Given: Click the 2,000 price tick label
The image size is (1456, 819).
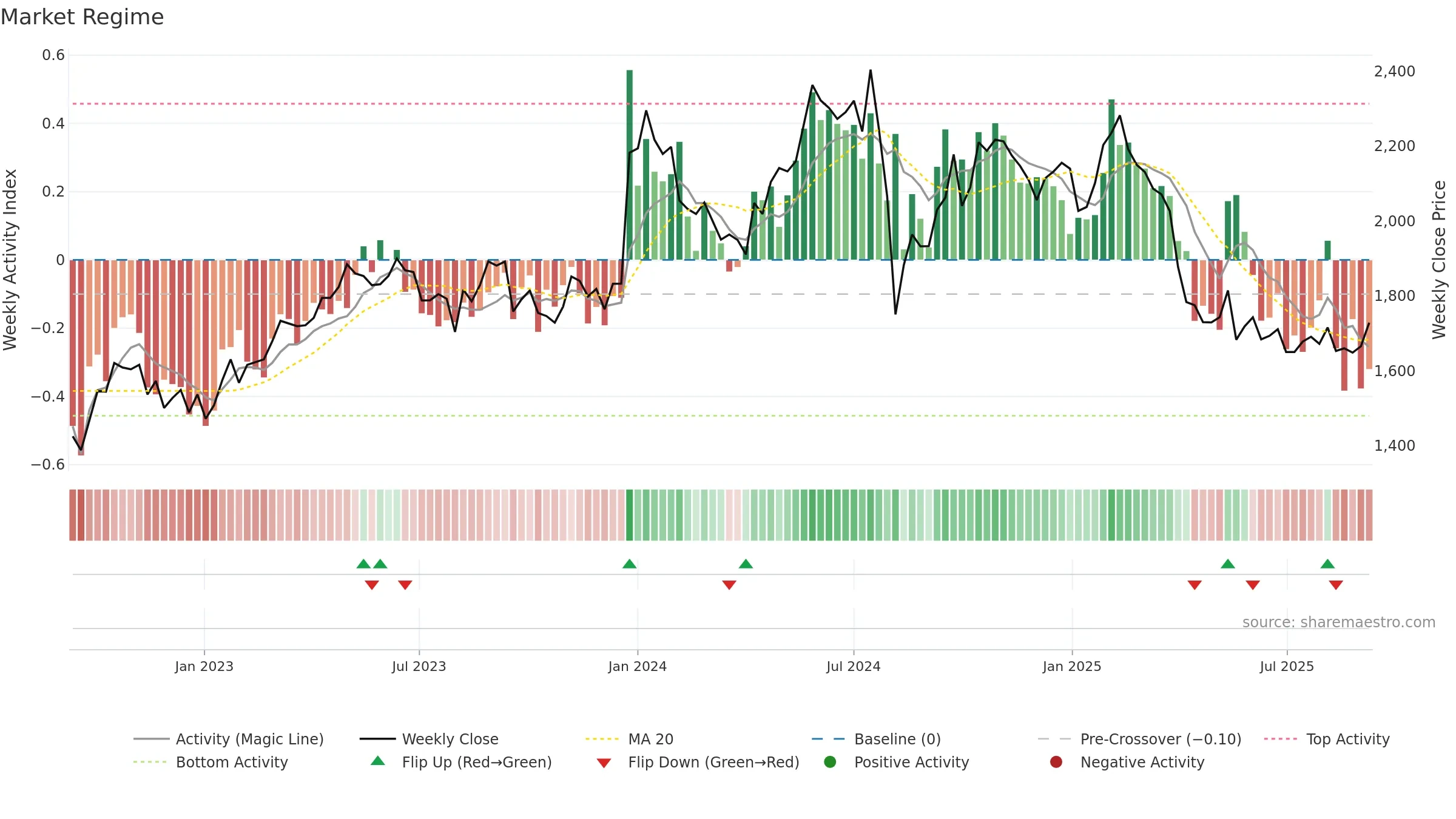Looking at the screenshot, I should (x=1394, y=221).
